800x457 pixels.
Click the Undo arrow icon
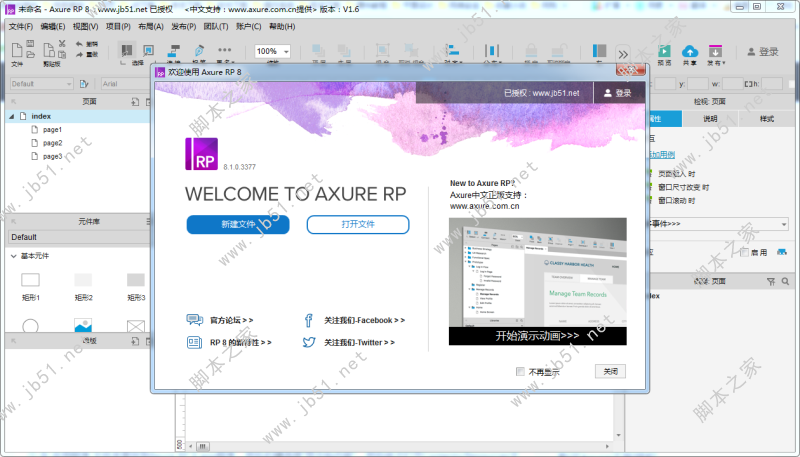(x=79, y=44)
